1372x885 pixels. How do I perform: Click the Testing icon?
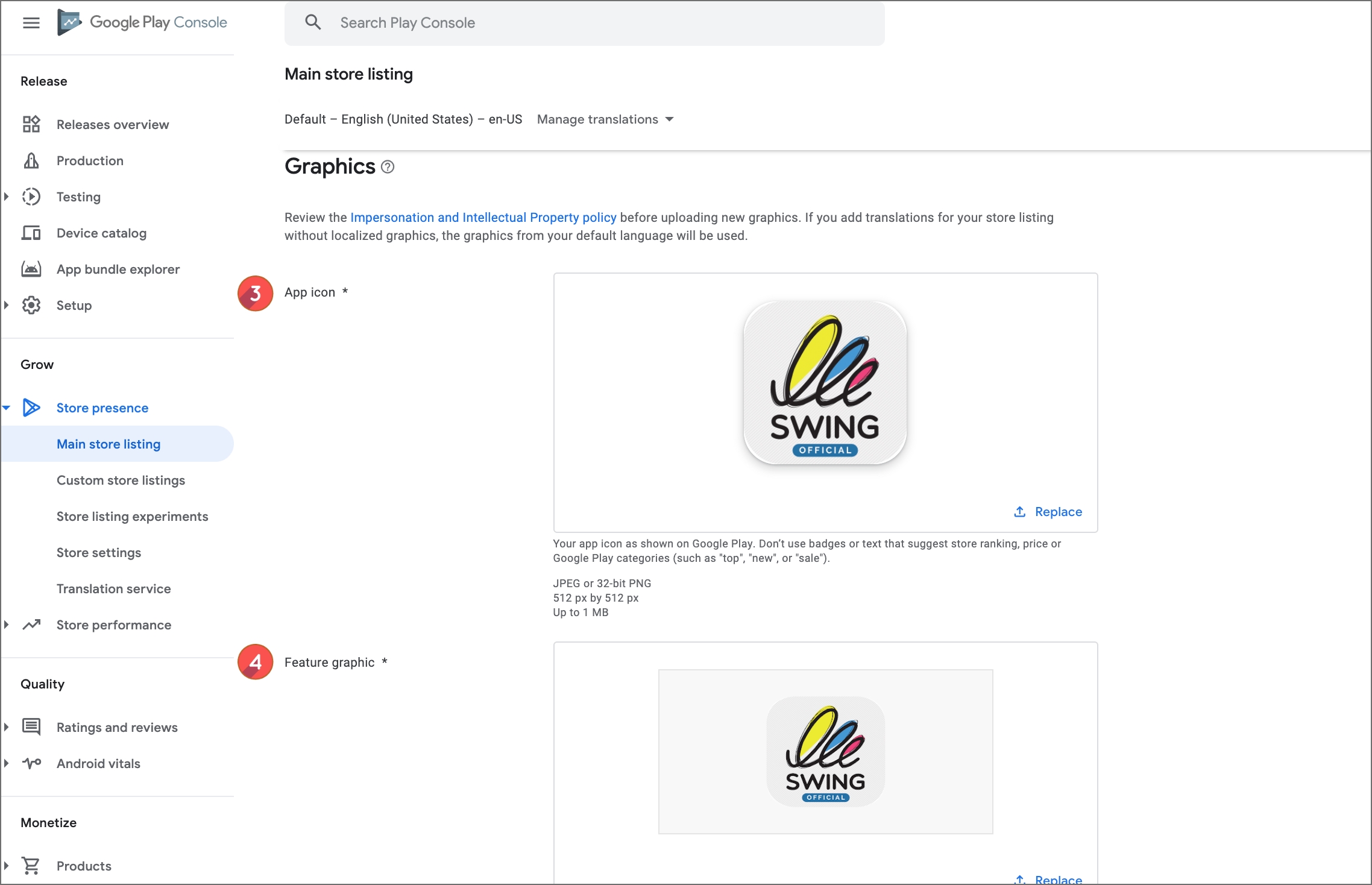coord(31,197)
